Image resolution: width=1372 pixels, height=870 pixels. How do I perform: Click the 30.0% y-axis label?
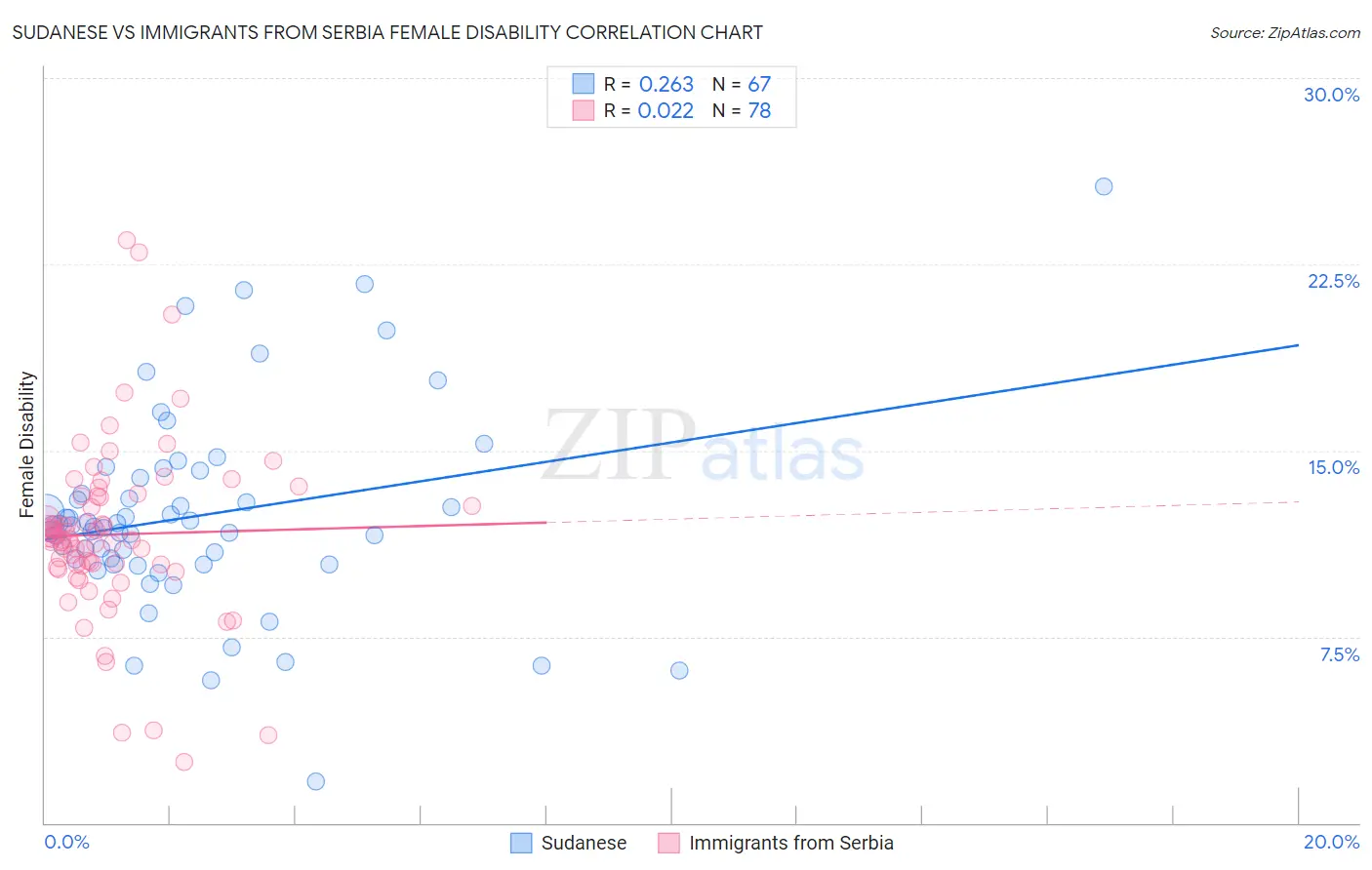(x=1331, y=95)
